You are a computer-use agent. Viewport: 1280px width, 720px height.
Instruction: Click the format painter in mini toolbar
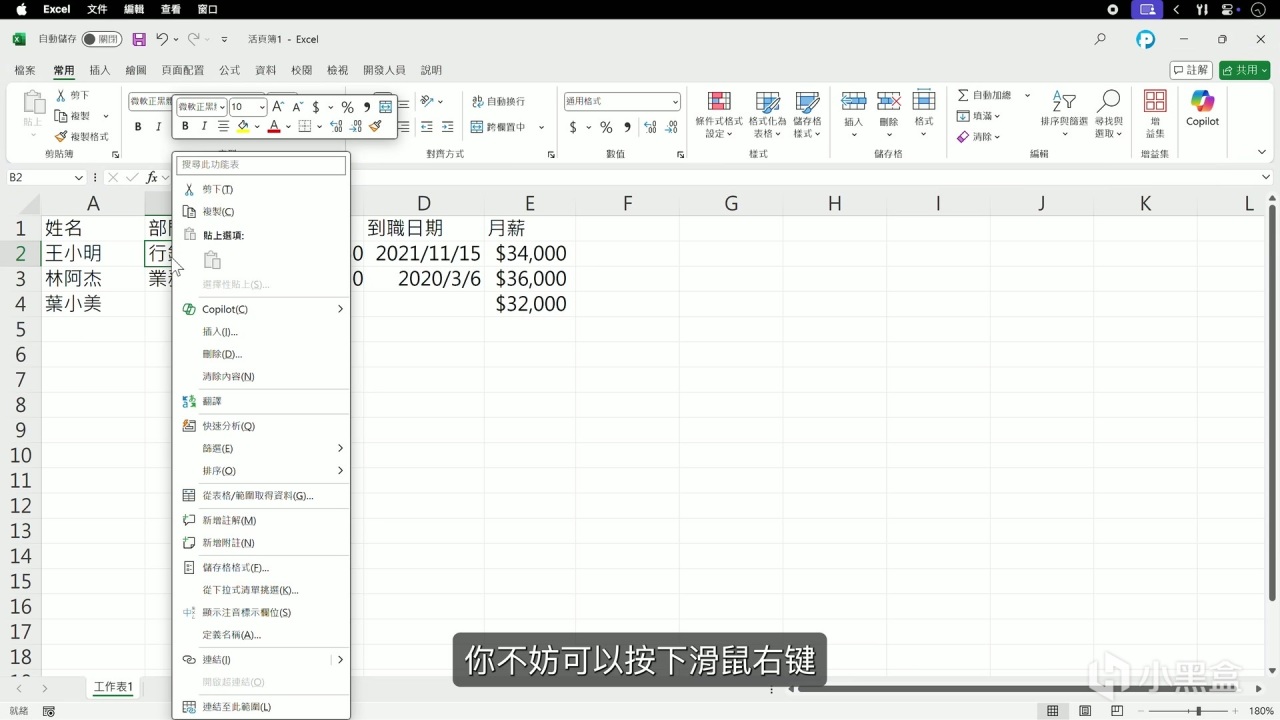coord(375,126)
